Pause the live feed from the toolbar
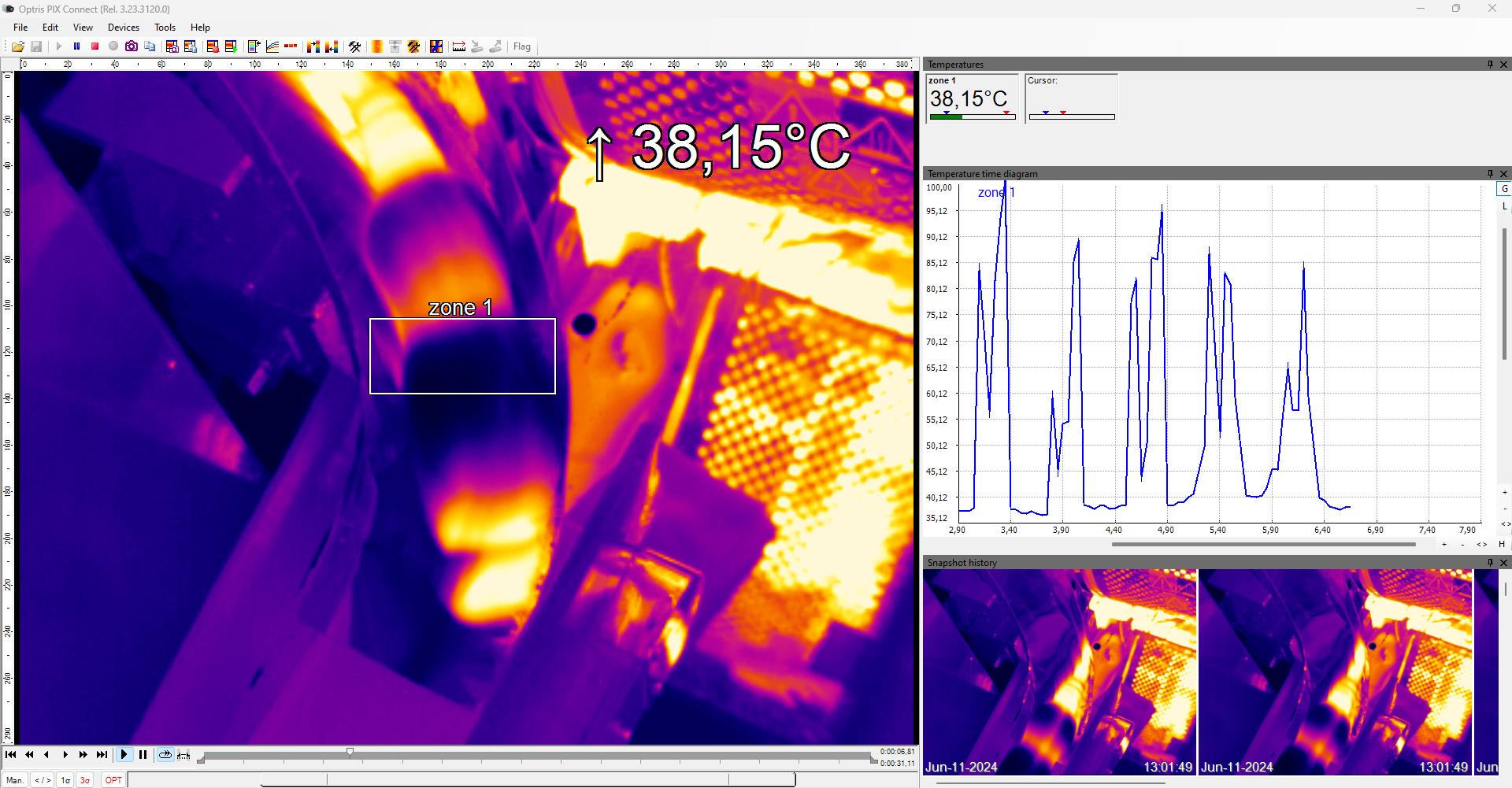Image resolution: width=1512 pixels, height=788 pixels. (x=76, y=46)
